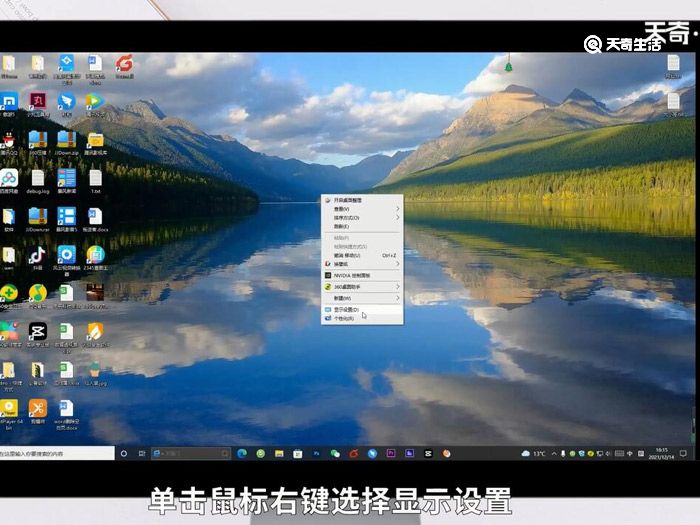
Task: Expand the 新建(W) submenu arrow
Action: pos(397,298)
